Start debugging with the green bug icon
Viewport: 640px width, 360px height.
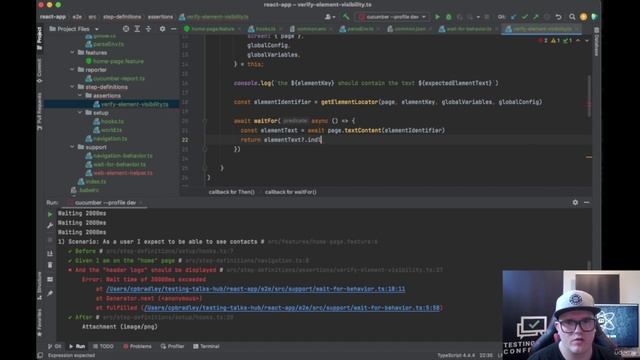449,17
